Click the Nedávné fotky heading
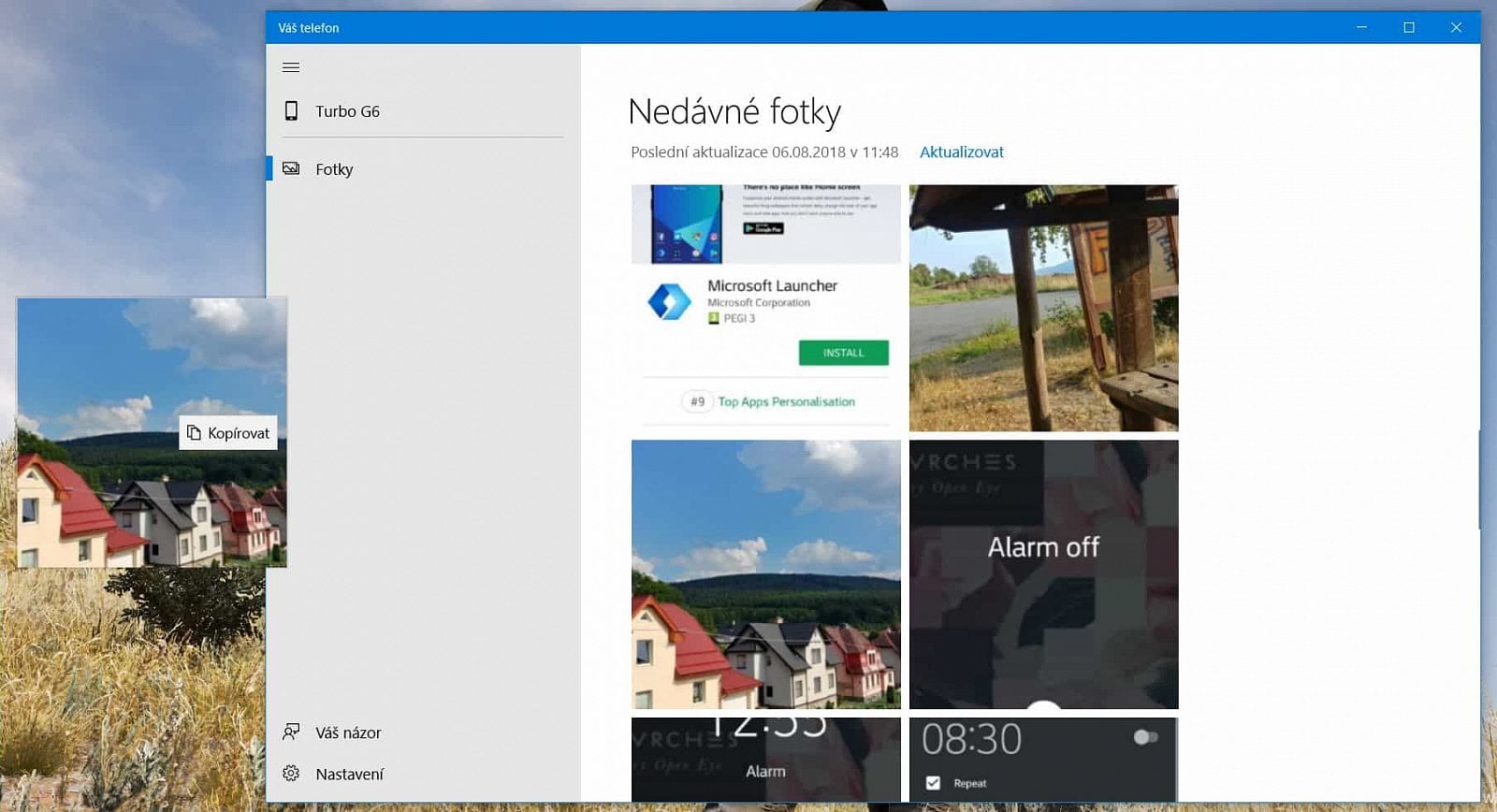The width and height of the screenshot is (1497, 812). point(734,112)
